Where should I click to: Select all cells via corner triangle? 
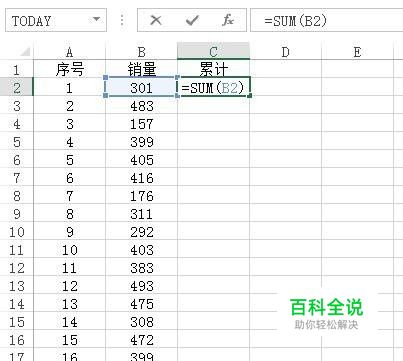[25, 51]
